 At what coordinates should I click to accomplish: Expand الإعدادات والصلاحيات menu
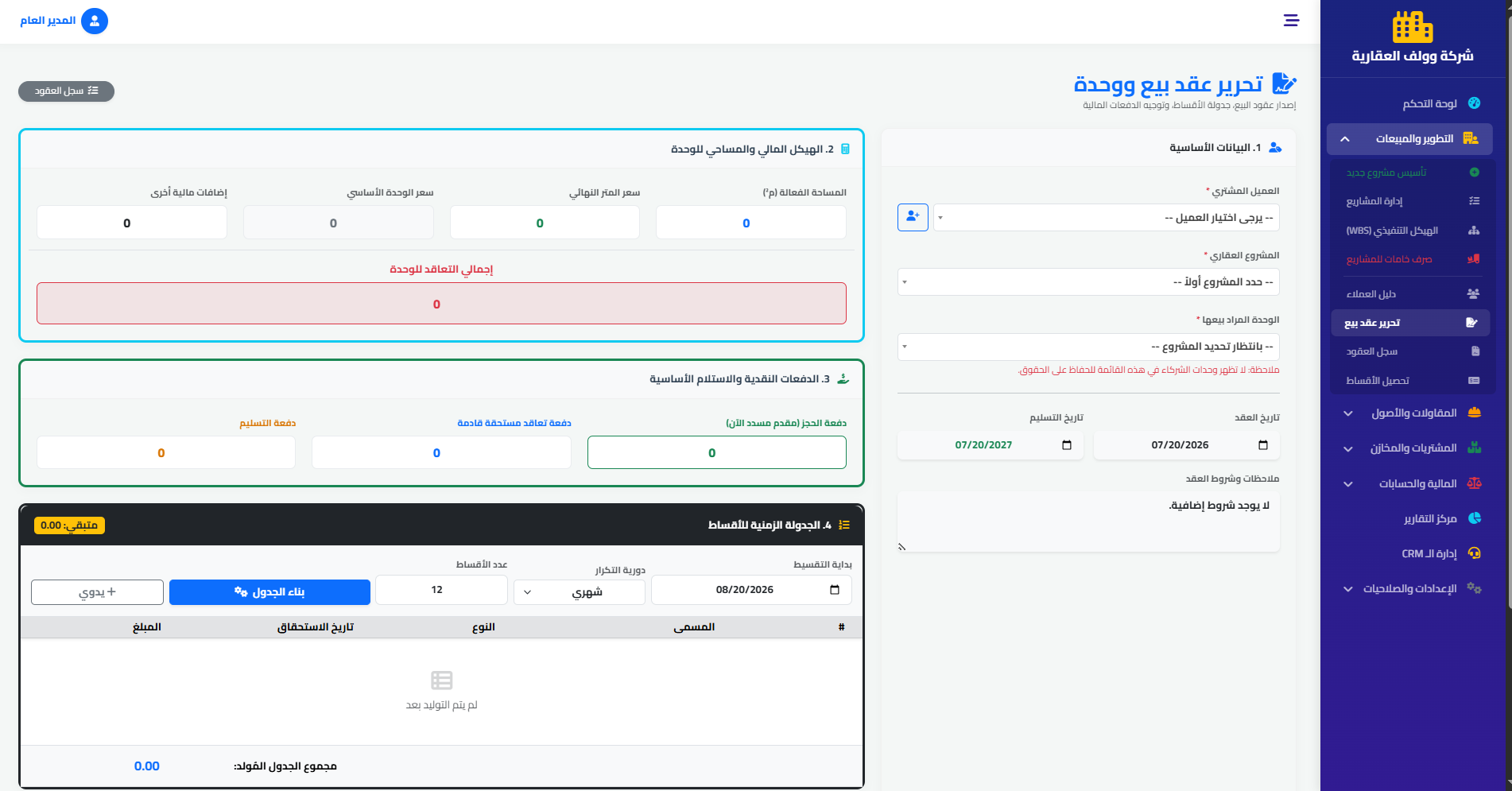click(x=1410, y=588)
